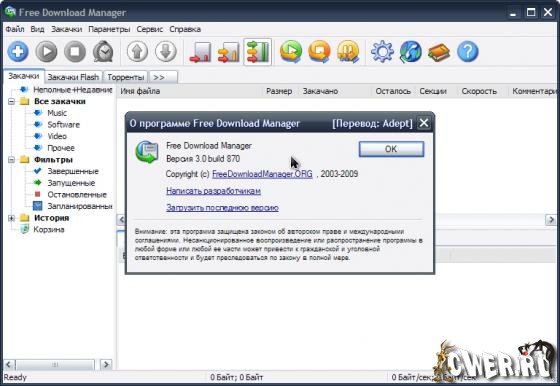
Task: Click the Написать разработчикам link
Action: coord(213,191)
